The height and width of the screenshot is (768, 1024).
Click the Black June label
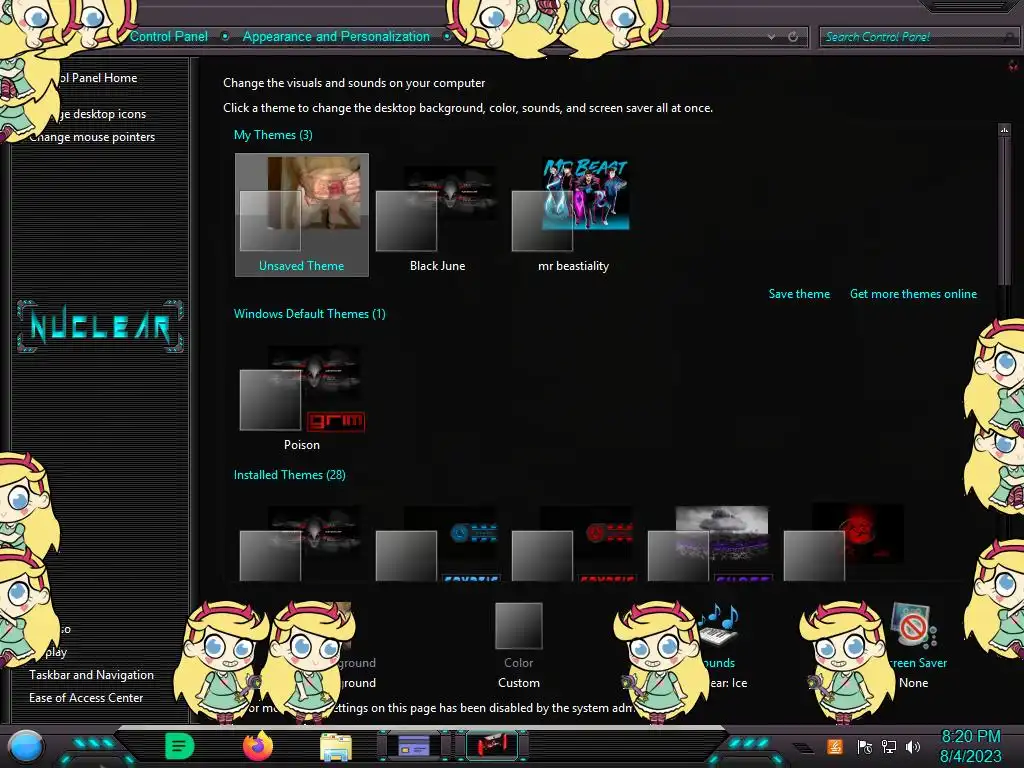click(x=438, y=266)
